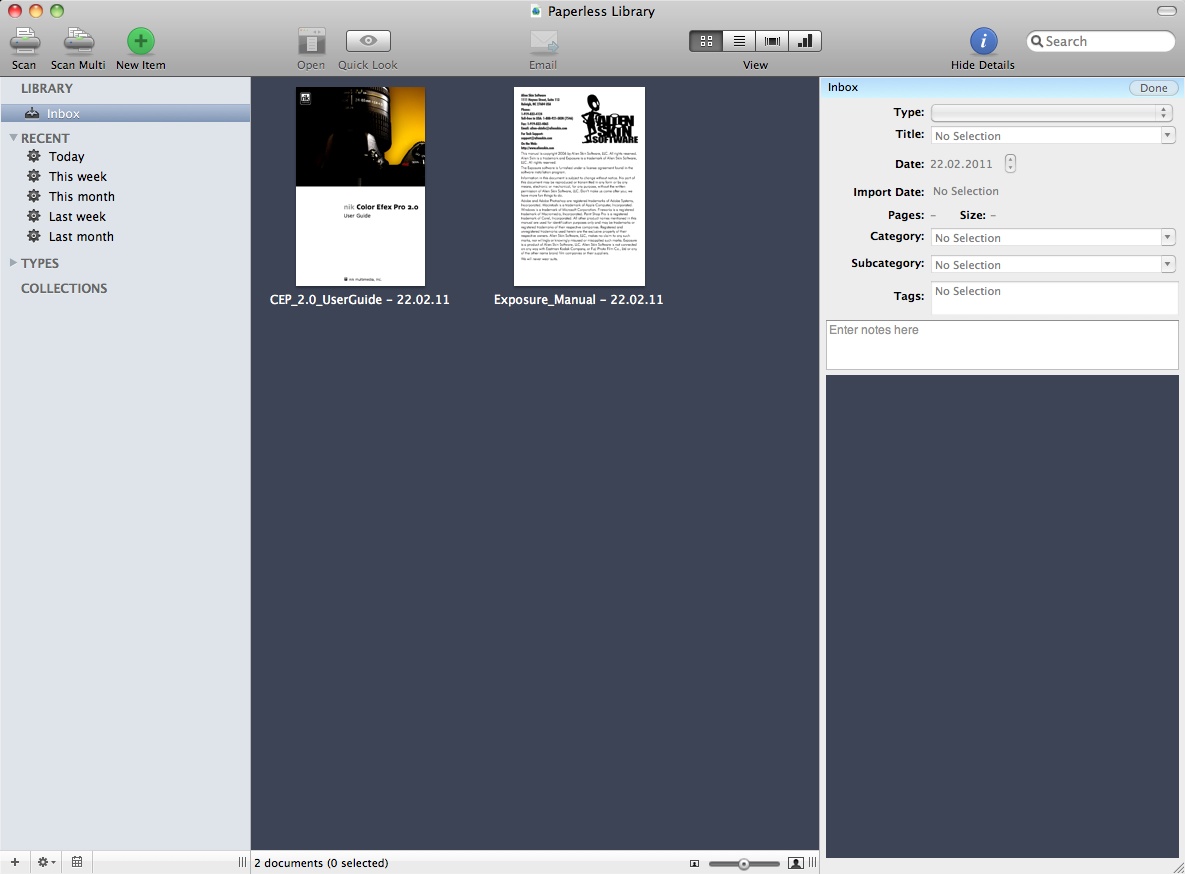
Task: Collapse the RECENT section triangle
Action: (13, 138)
